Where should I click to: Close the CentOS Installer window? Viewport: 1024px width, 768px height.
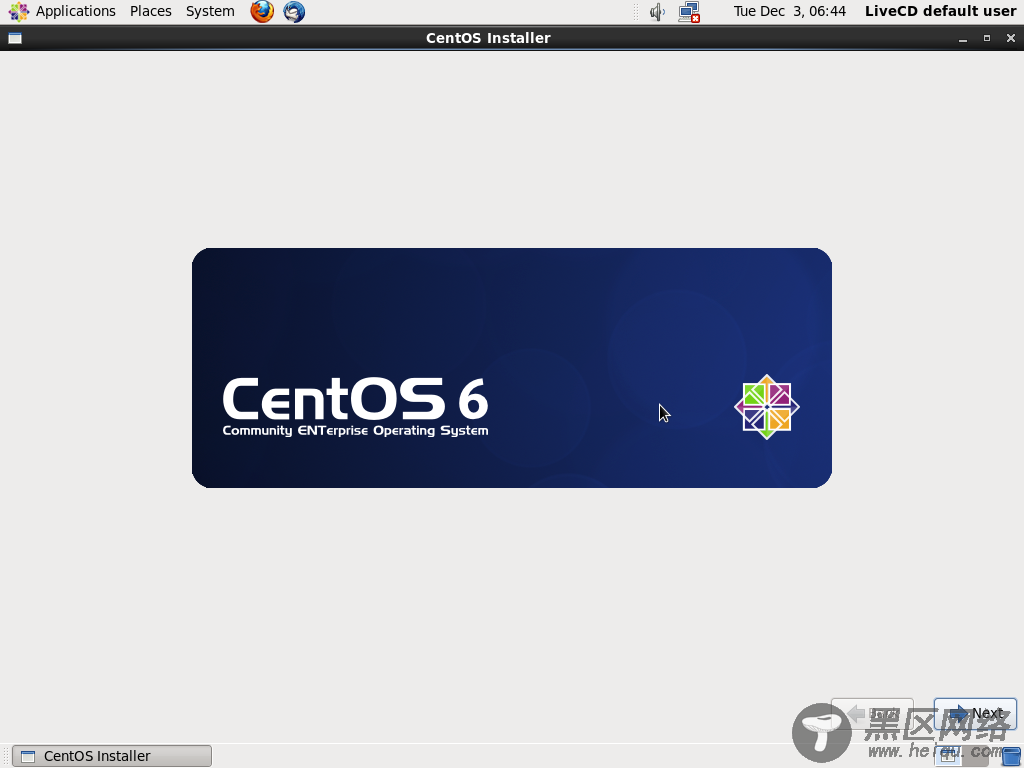coord(1011,39)
